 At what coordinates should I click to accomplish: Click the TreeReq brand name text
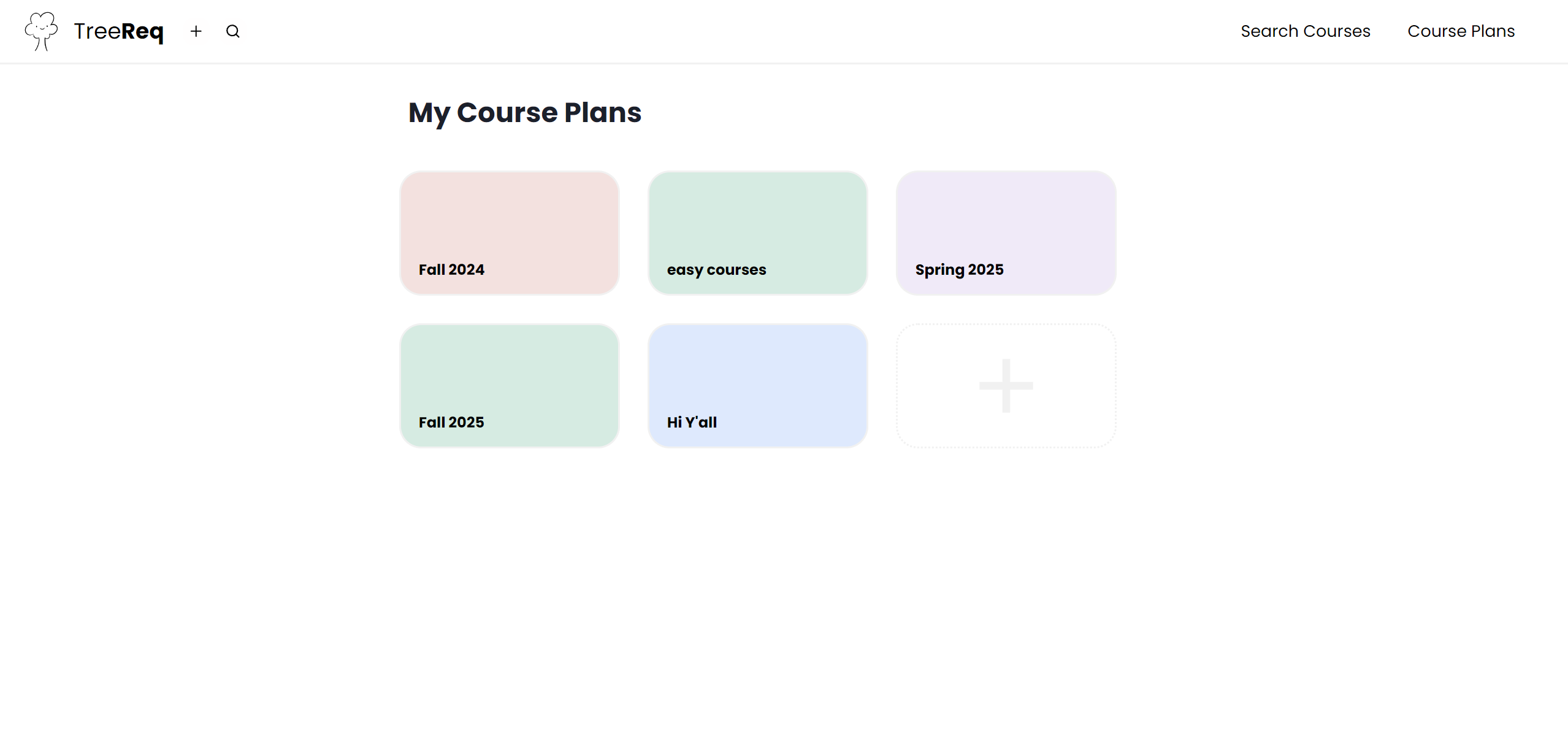[x=119, y=31]
